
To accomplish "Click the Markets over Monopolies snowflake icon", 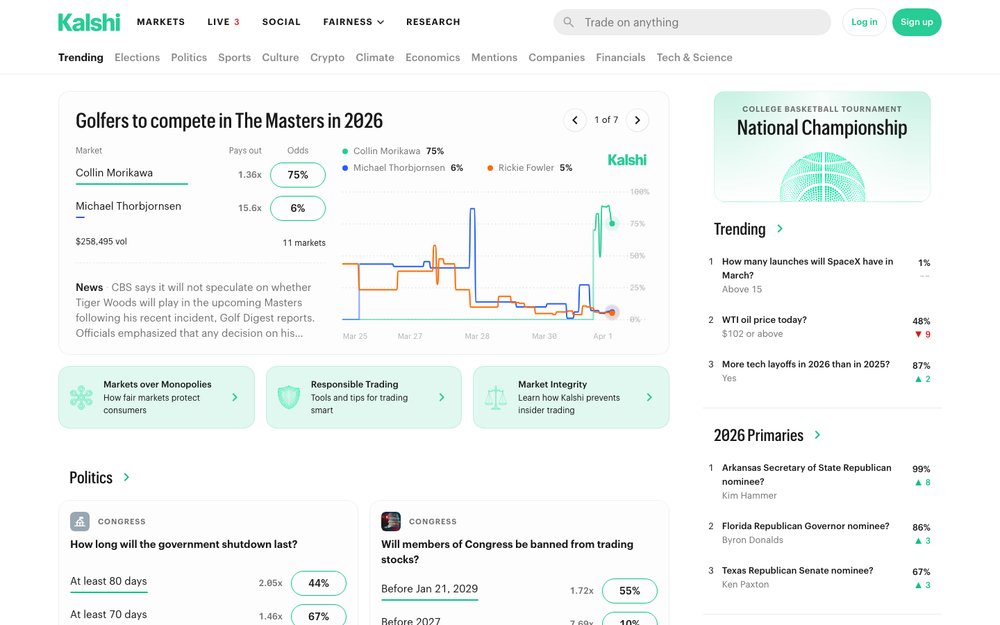I will tap(81, 397).
